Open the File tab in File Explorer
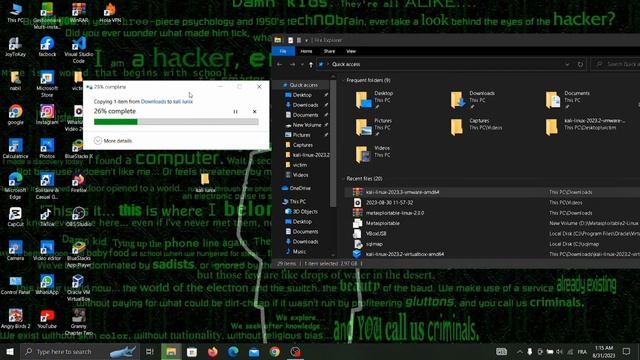640x360 pixels. coord(283,51)
